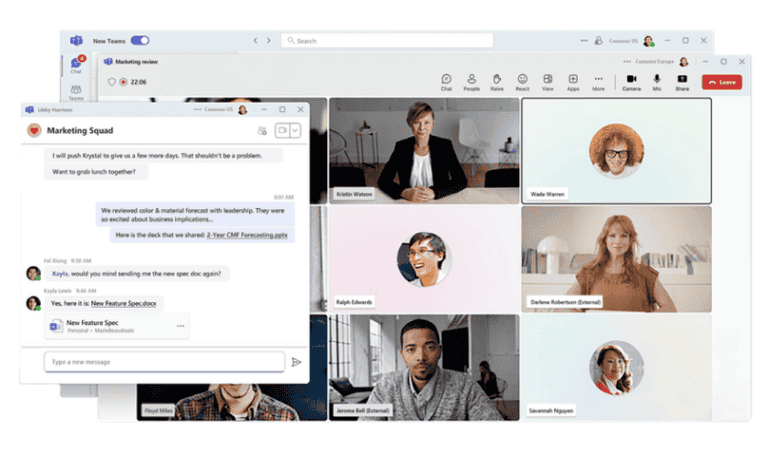Click profile avatar in Marketing review title bar
The image size is (768, 475).
(684, 62)
